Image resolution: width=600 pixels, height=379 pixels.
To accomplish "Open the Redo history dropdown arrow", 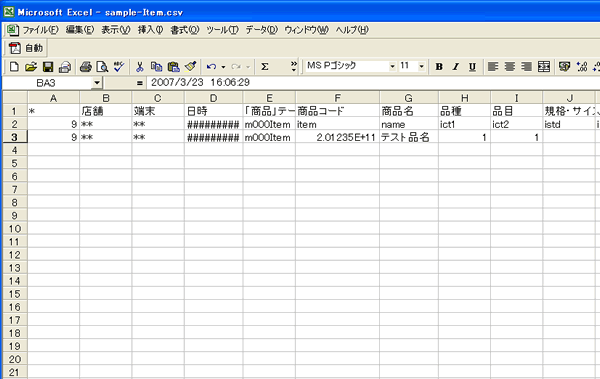I will [248, 67].
